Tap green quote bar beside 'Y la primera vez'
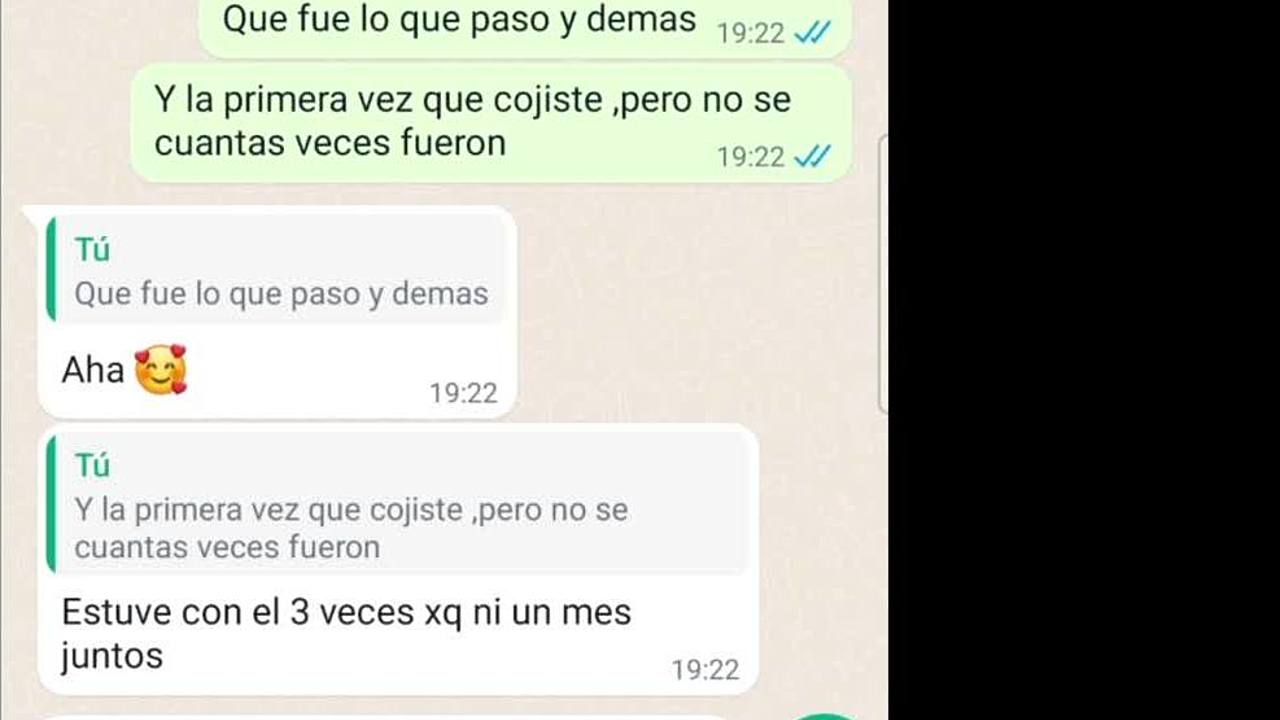 pos(50,504)
